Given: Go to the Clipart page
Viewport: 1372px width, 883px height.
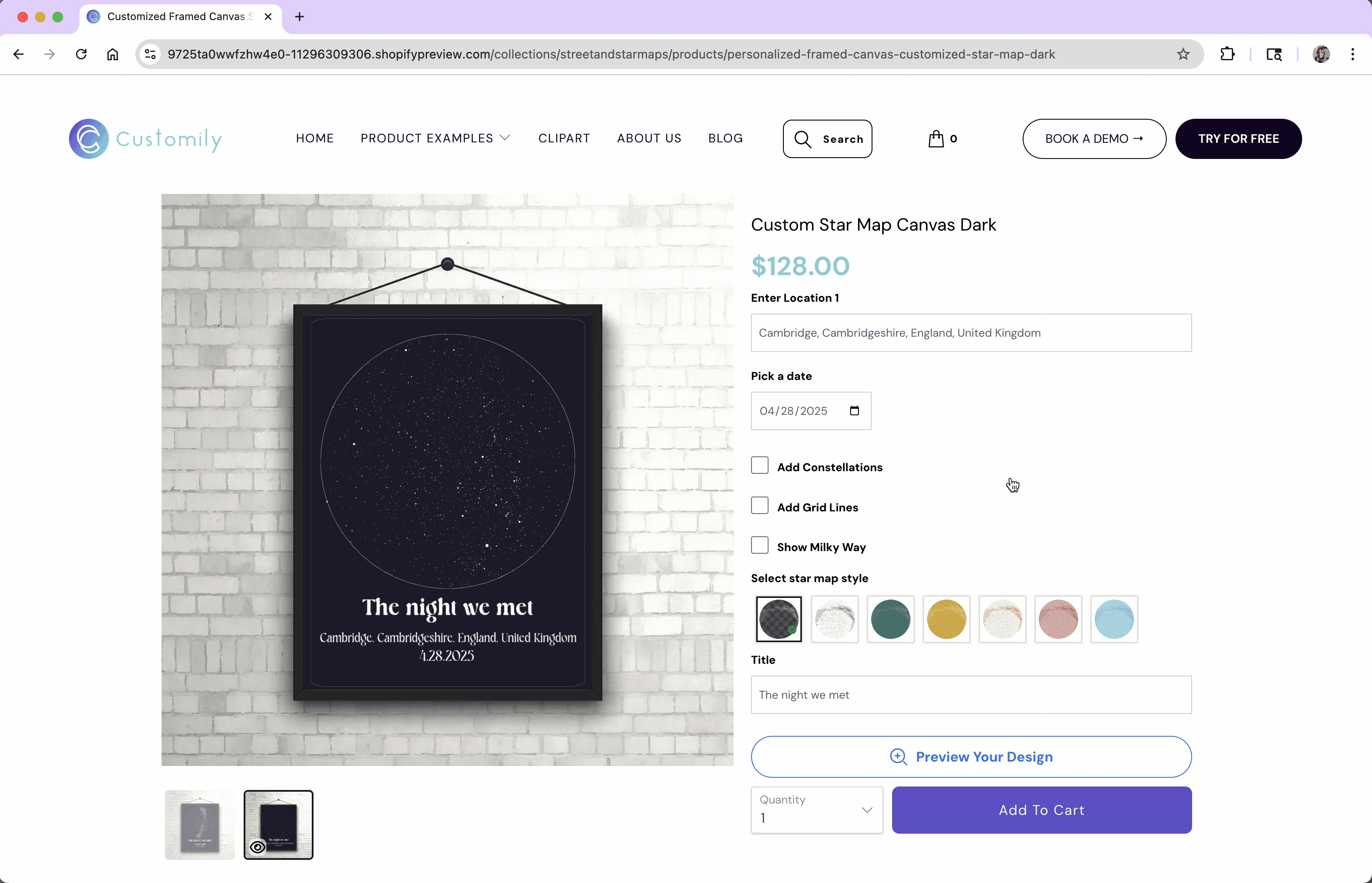Looking at the screenshot, I should point(564,138).
